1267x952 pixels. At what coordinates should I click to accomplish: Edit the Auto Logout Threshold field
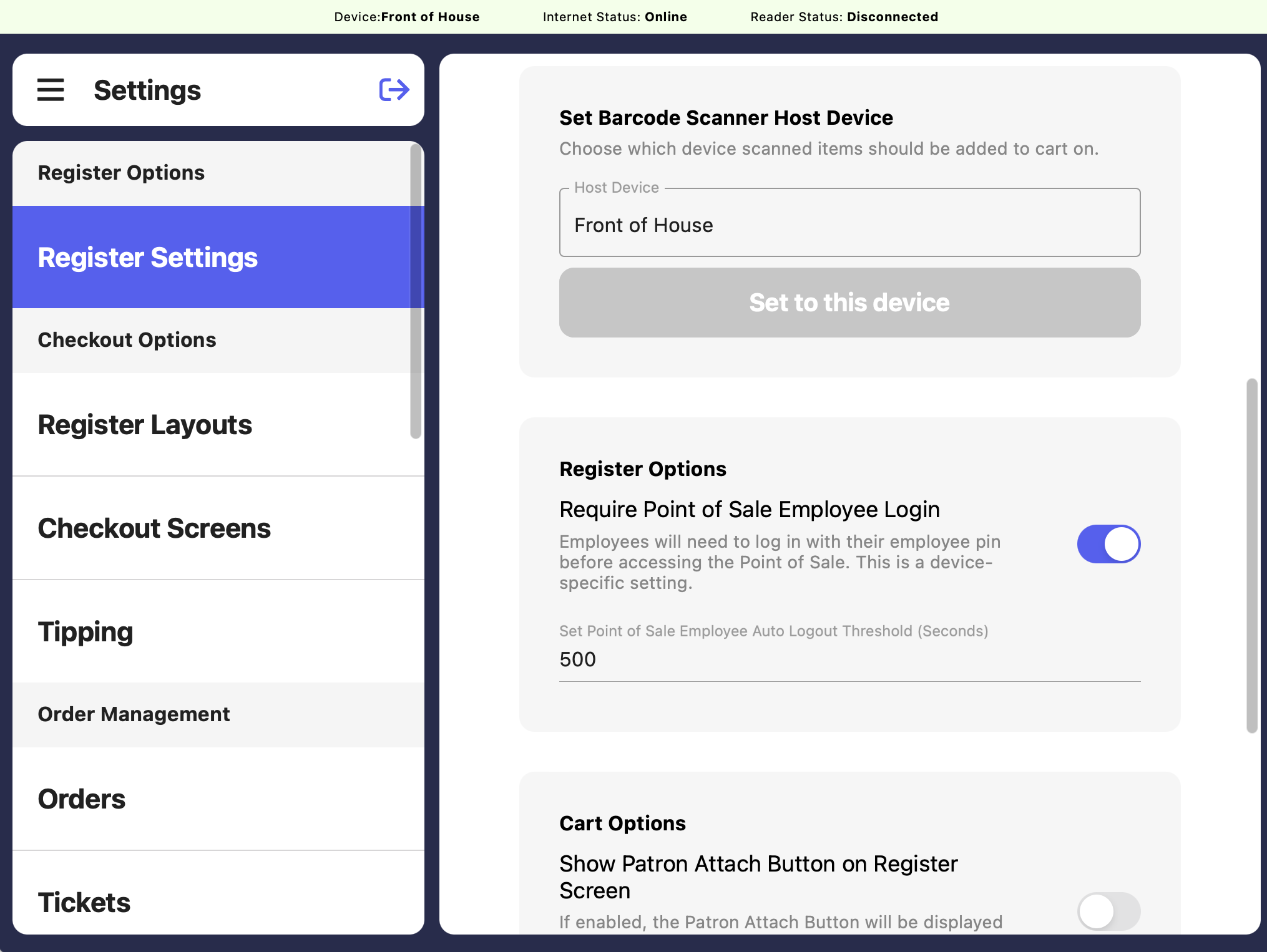849,659
